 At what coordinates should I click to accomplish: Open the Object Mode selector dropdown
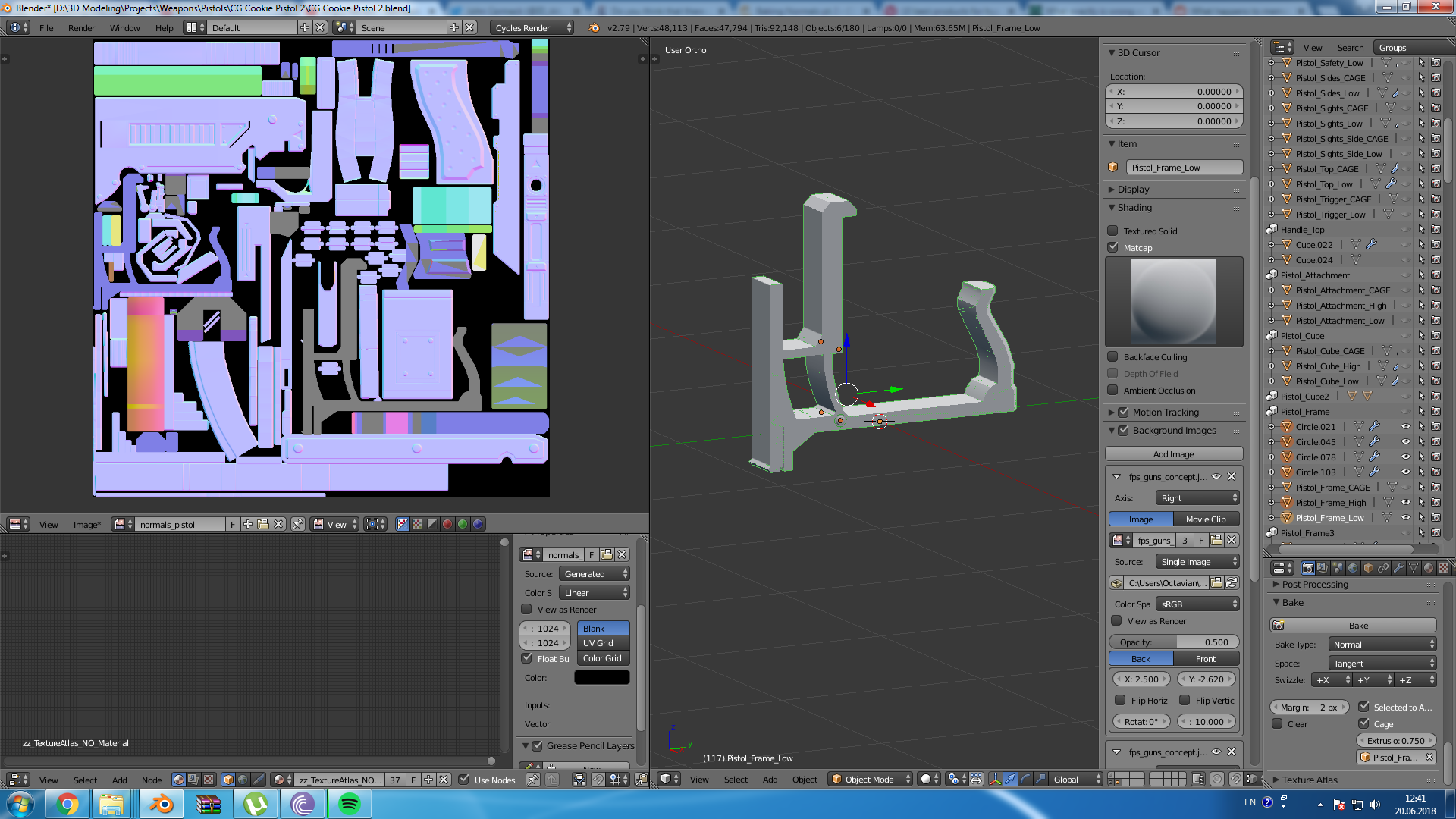pyautogui.click(x=870, y=779)
